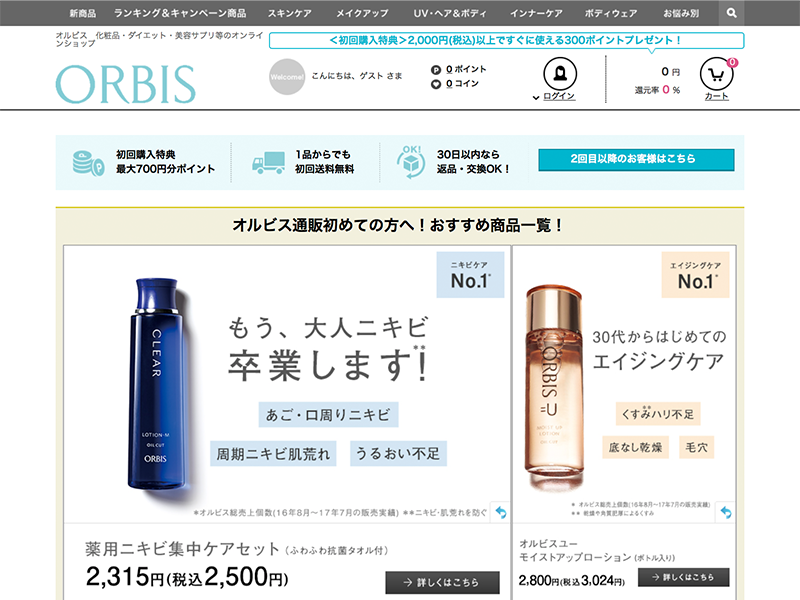
Task: Click the Welcome guest avatar
Action: [x=287, y=77]
